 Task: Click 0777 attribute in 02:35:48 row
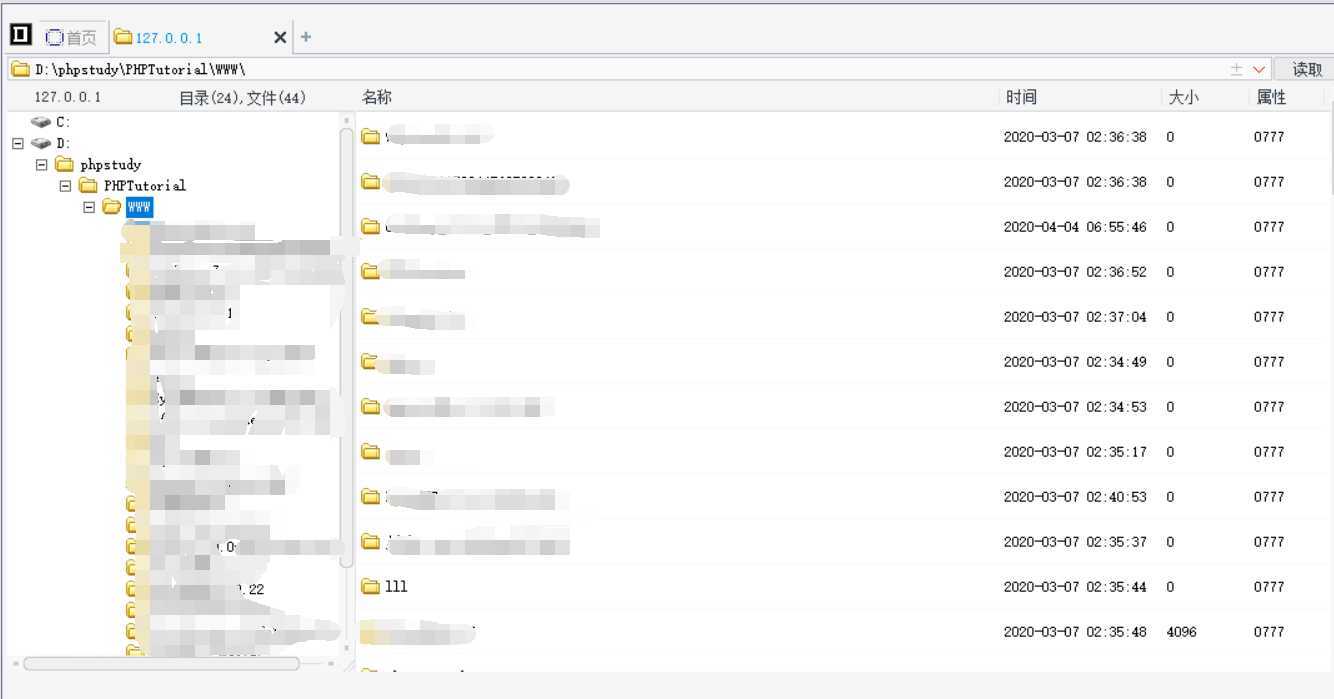coord(1269,632)
